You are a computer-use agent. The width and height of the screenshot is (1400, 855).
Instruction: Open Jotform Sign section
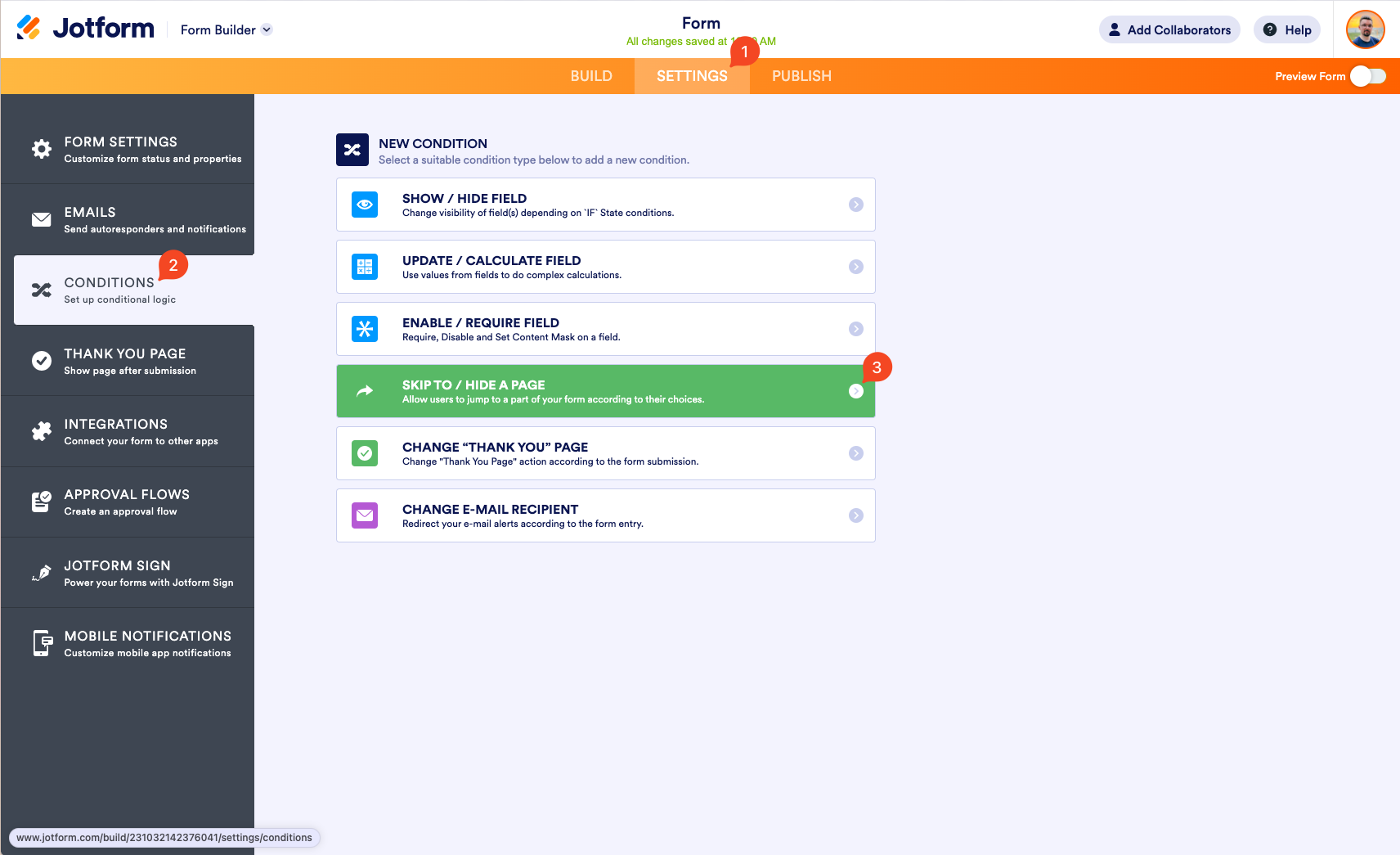point(128,573)
